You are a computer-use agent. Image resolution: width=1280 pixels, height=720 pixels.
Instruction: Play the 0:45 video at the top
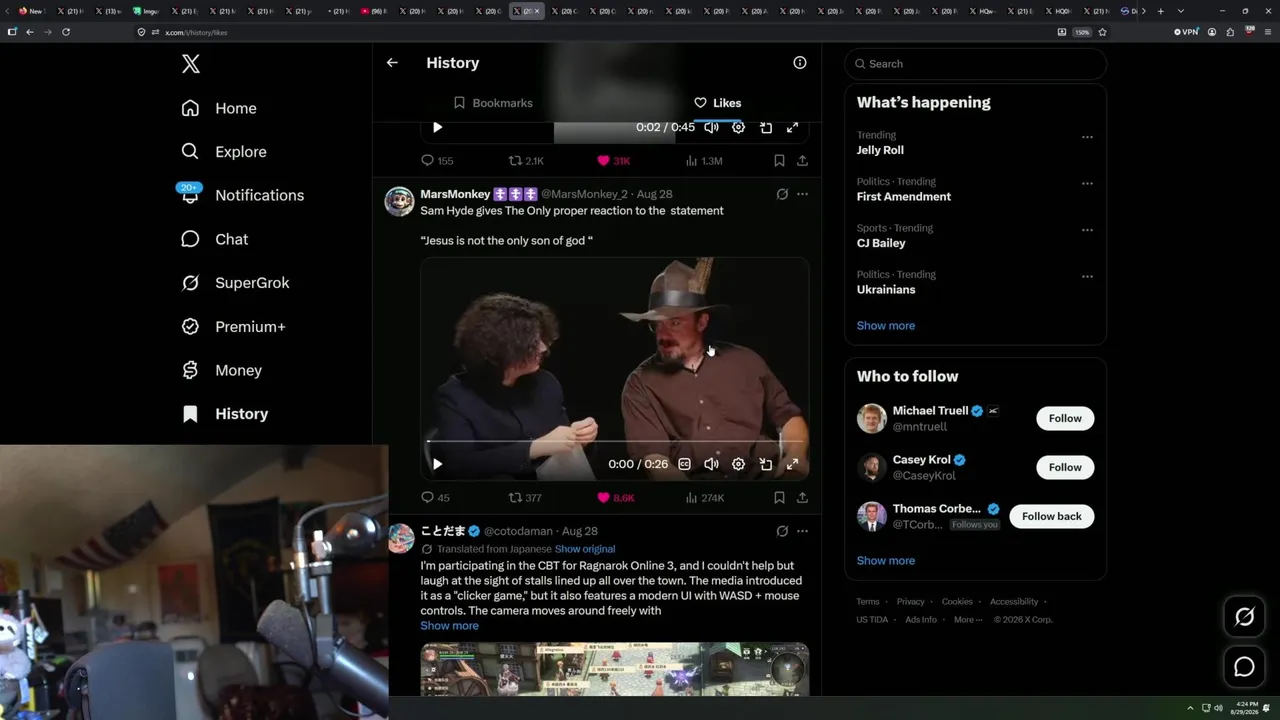[x=437, y=127]
